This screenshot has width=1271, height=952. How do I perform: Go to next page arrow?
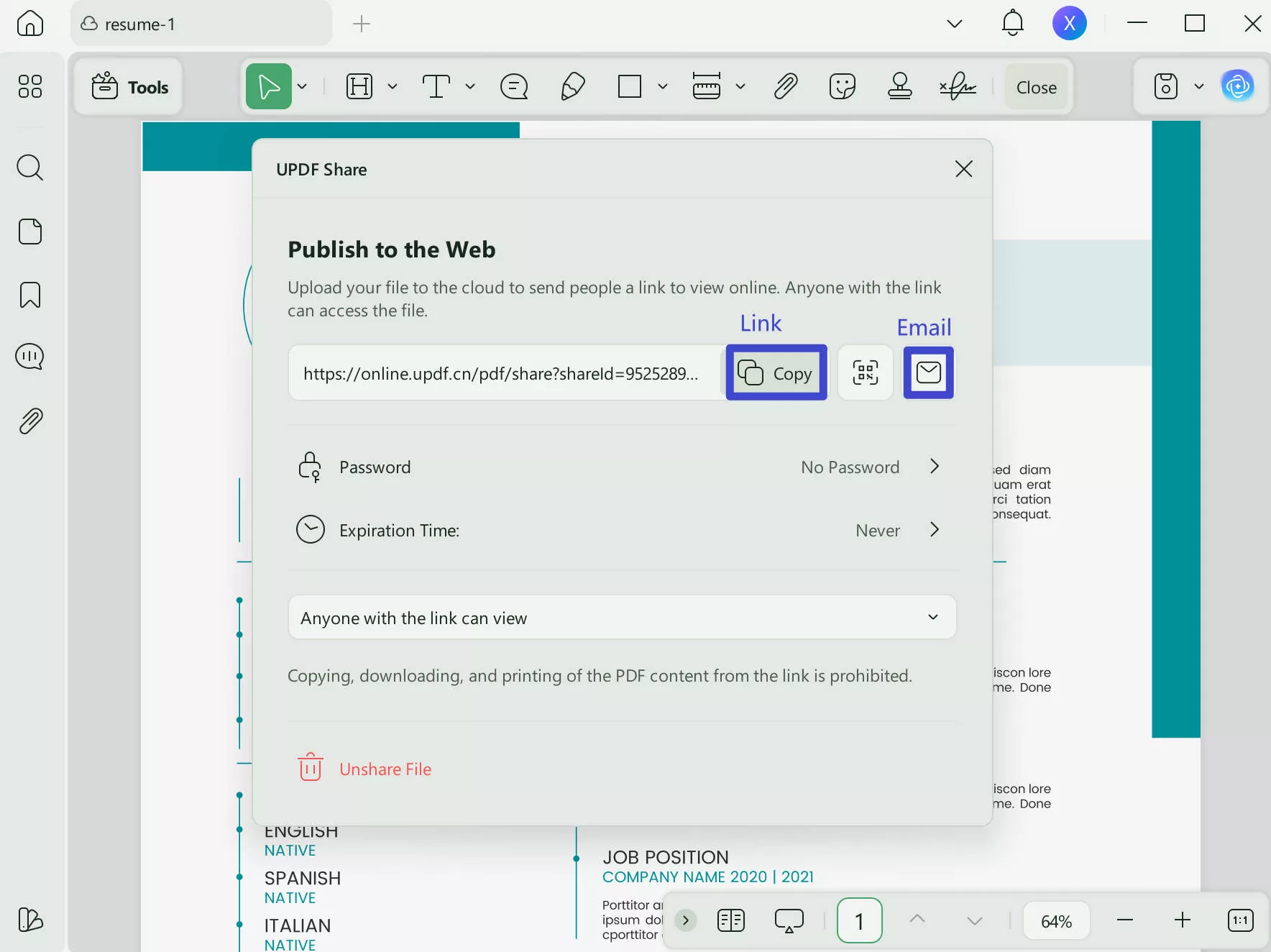(975, 921)
